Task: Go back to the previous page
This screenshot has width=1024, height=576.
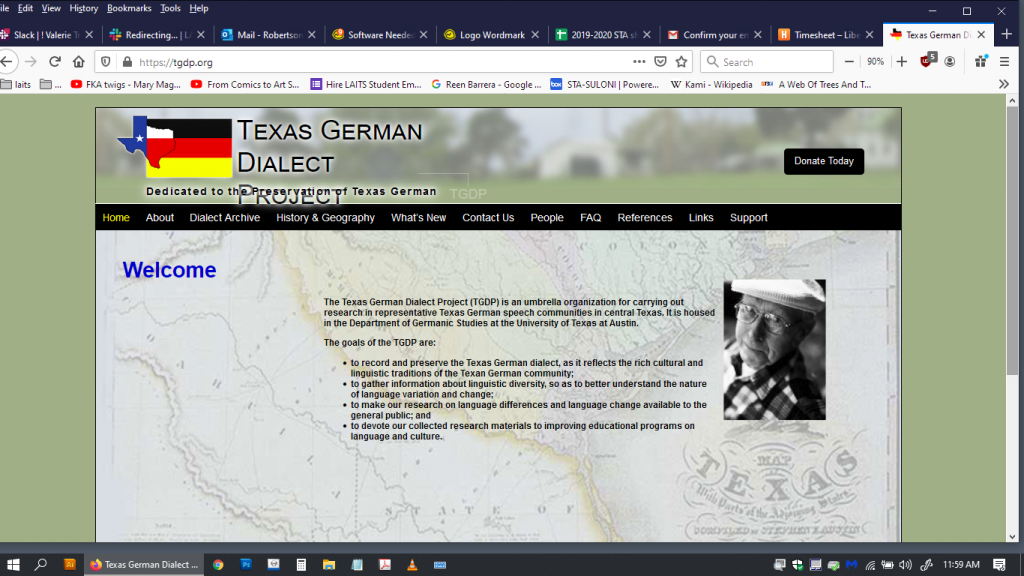Action: 7,62
